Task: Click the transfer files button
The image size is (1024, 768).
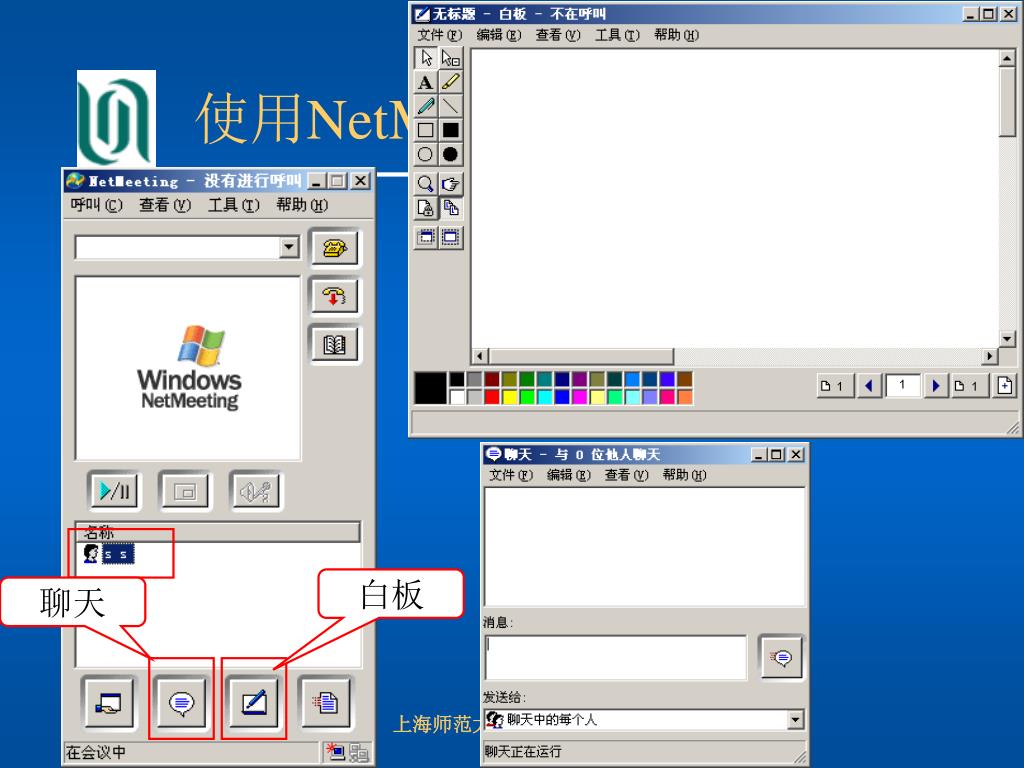Action: tap(325, 703)
